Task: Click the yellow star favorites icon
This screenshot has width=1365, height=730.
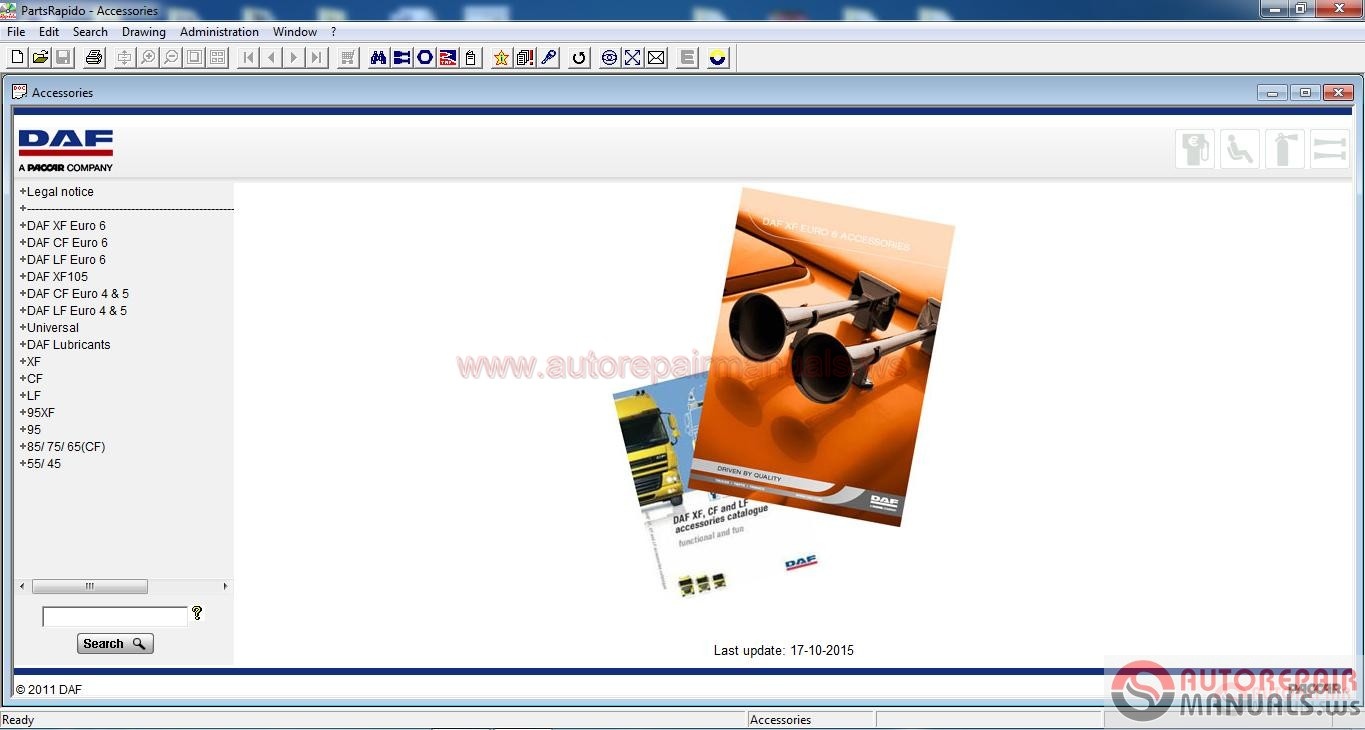Action: click(x=501, y=58)
